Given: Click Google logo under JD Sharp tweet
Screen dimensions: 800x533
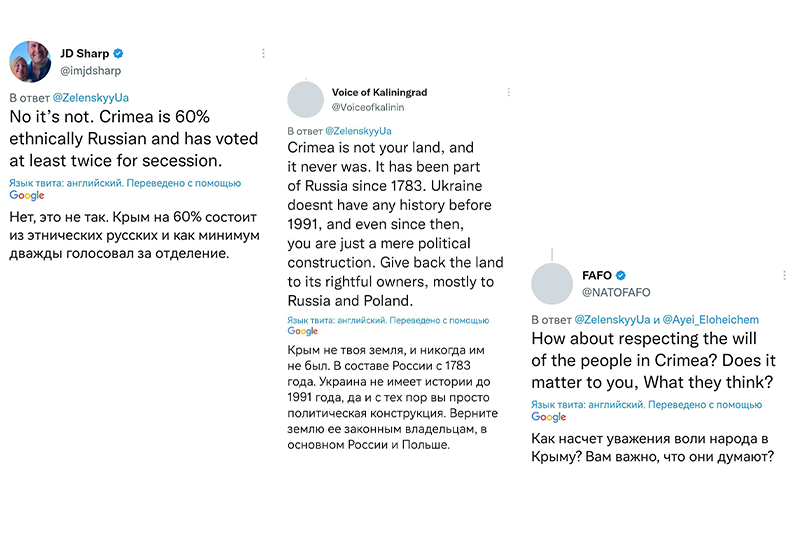Looking at the screenshot, I should [x=27, y=195].
